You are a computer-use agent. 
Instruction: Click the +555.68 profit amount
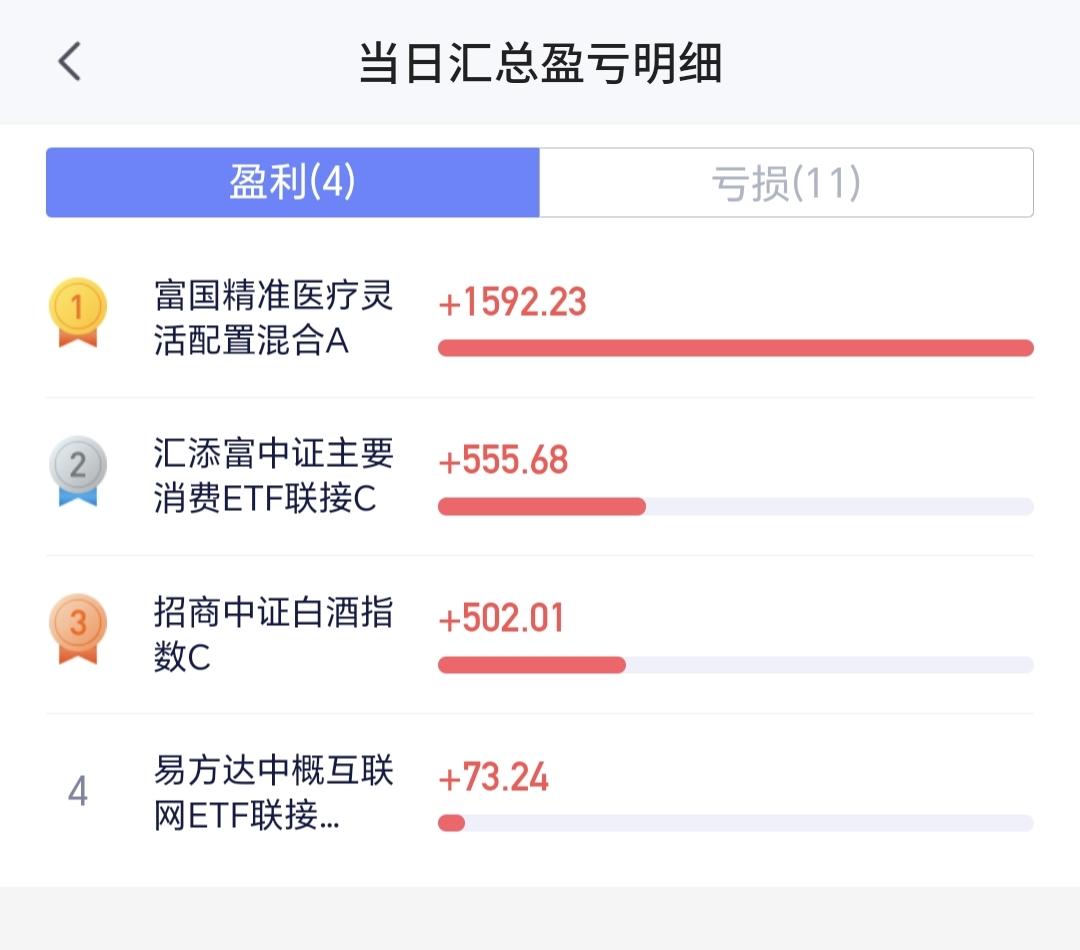pos(504,460)
